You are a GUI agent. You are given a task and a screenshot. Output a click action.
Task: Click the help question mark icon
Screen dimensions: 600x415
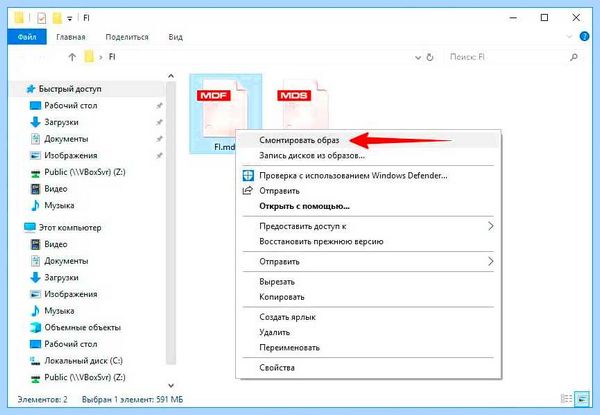click(x=584, y=37)
